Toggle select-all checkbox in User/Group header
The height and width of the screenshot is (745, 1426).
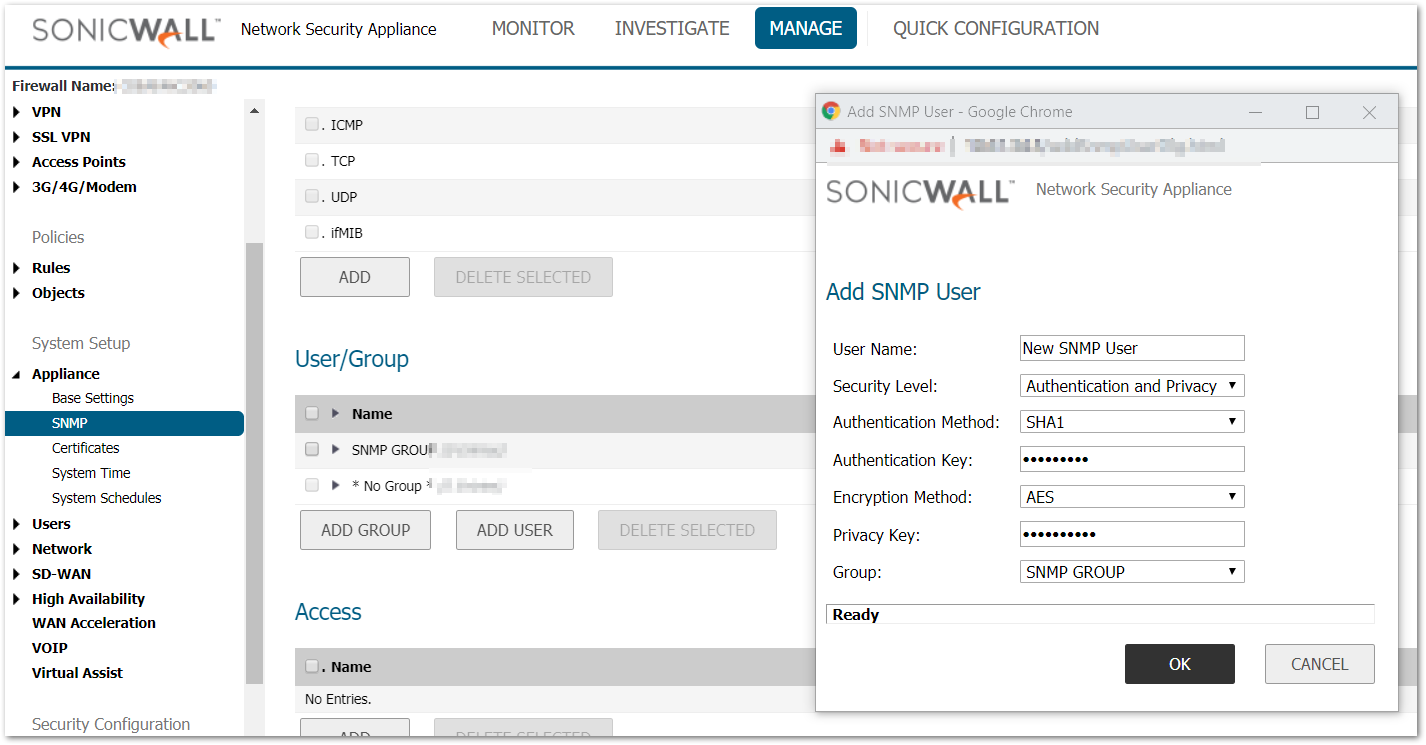(312, 414)
